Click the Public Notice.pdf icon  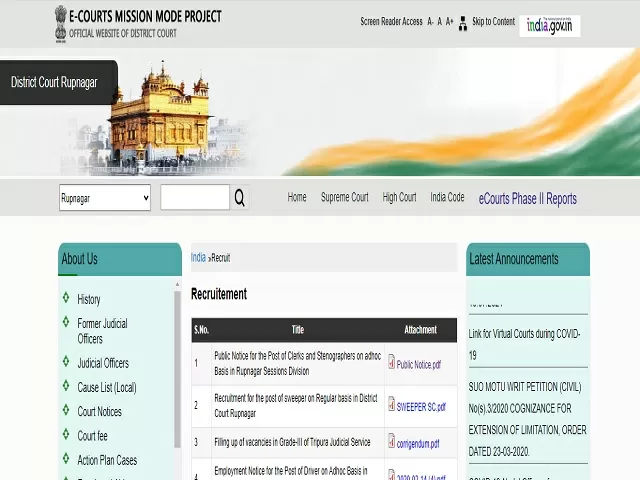392,364
